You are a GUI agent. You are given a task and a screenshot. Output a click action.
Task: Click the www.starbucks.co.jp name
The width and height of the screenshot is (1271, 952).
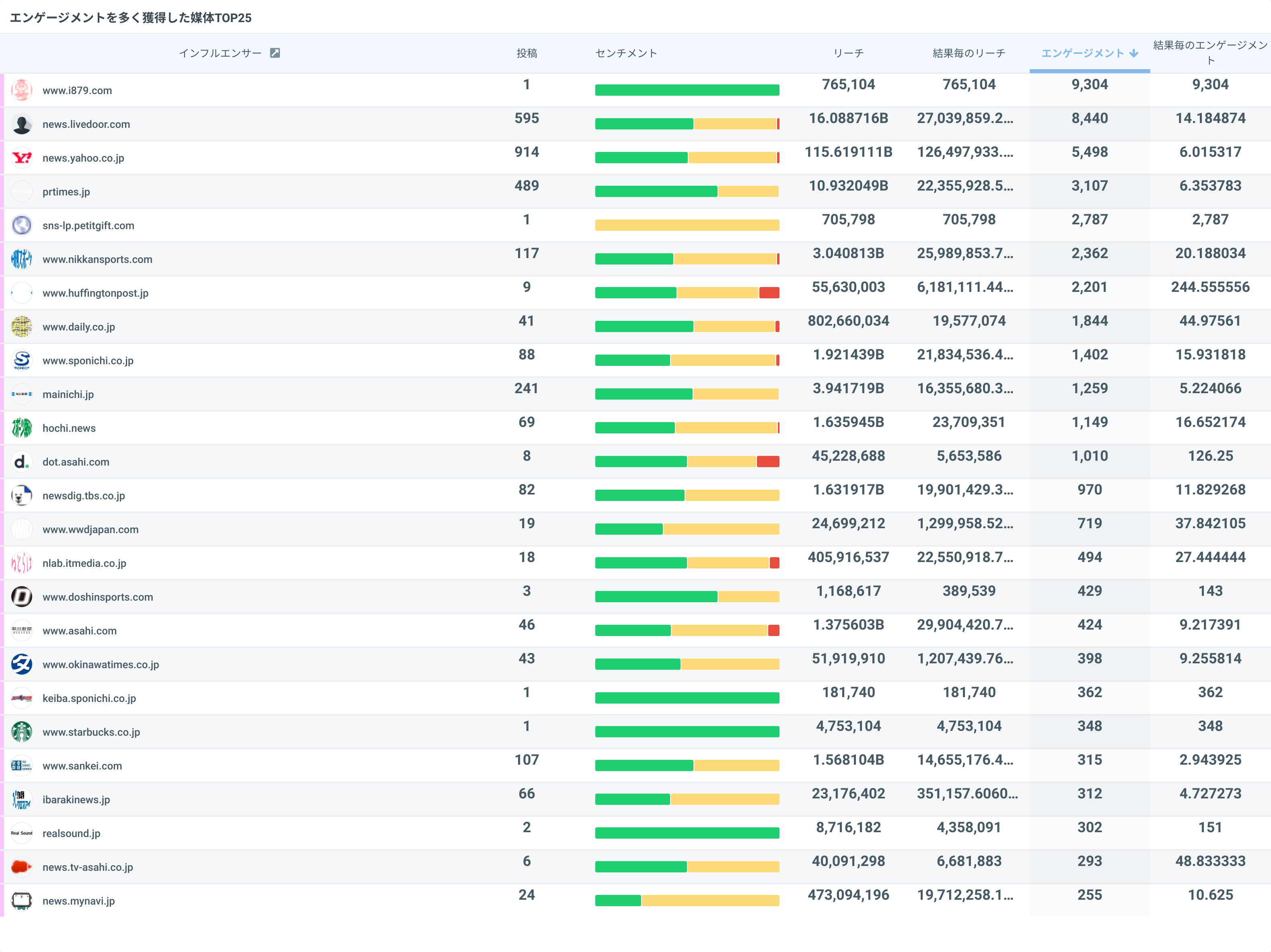(91, 732)
